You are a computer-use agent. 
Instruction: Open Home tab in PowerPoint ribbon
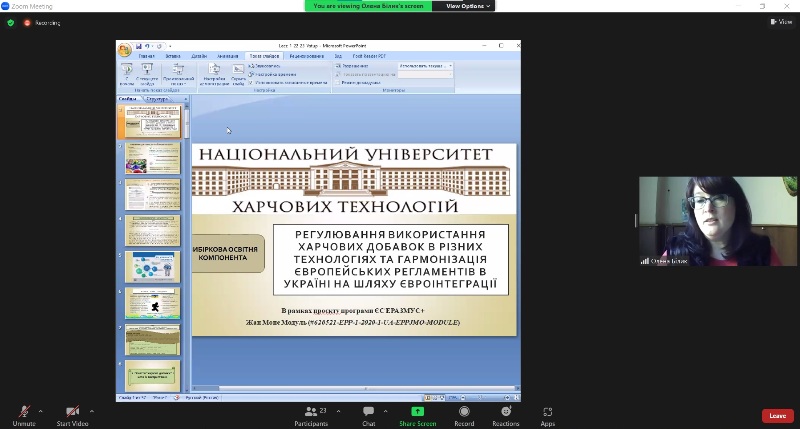coord(146,56)
